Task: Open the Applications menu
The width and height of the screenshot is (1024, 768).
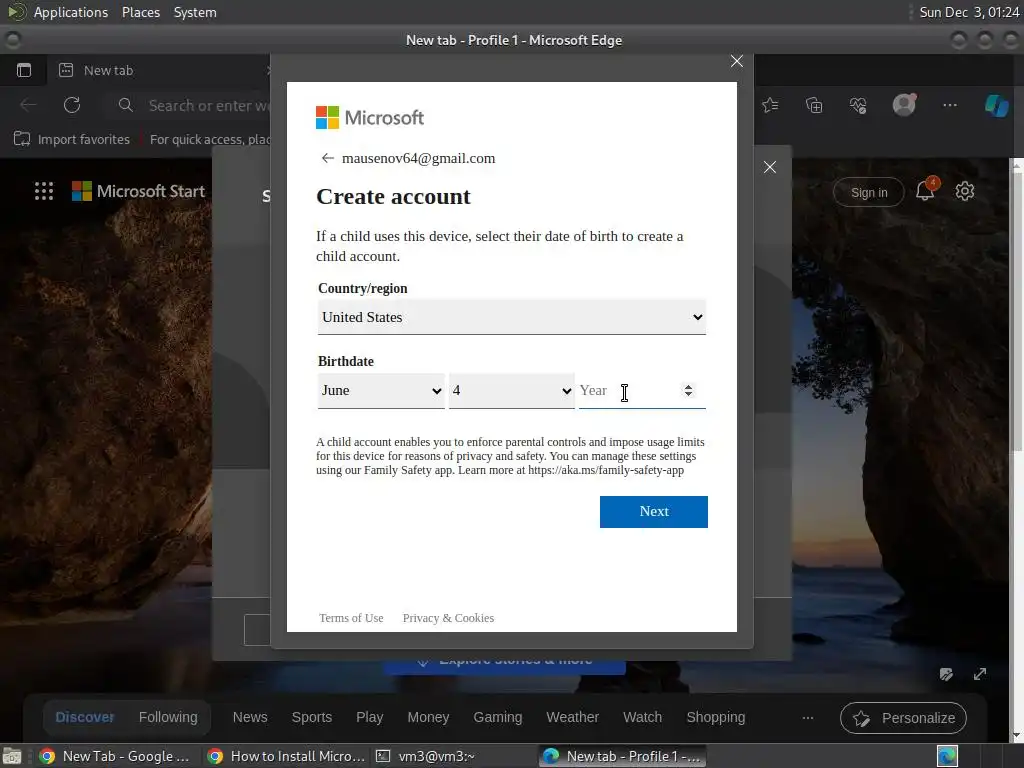Action: click(x=71, y=12)
